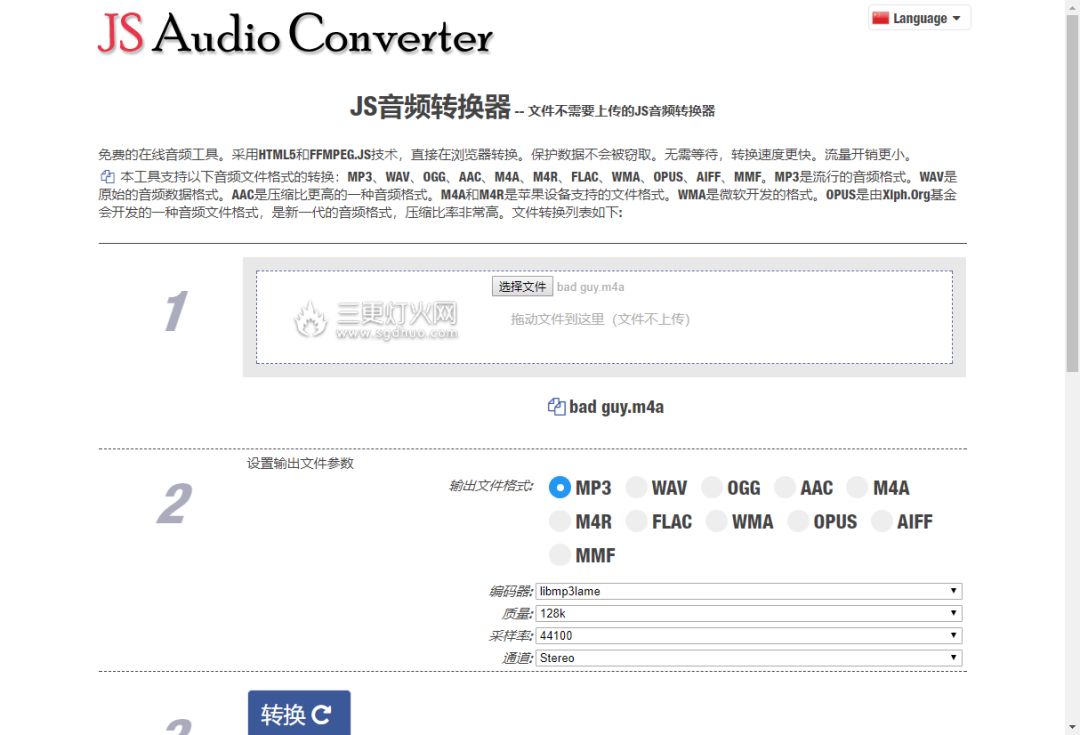Screen dimensions: 1080x735
Task: Click the JS Audio Converter logo
Action: pyautogui.click(x=295, y=33)
